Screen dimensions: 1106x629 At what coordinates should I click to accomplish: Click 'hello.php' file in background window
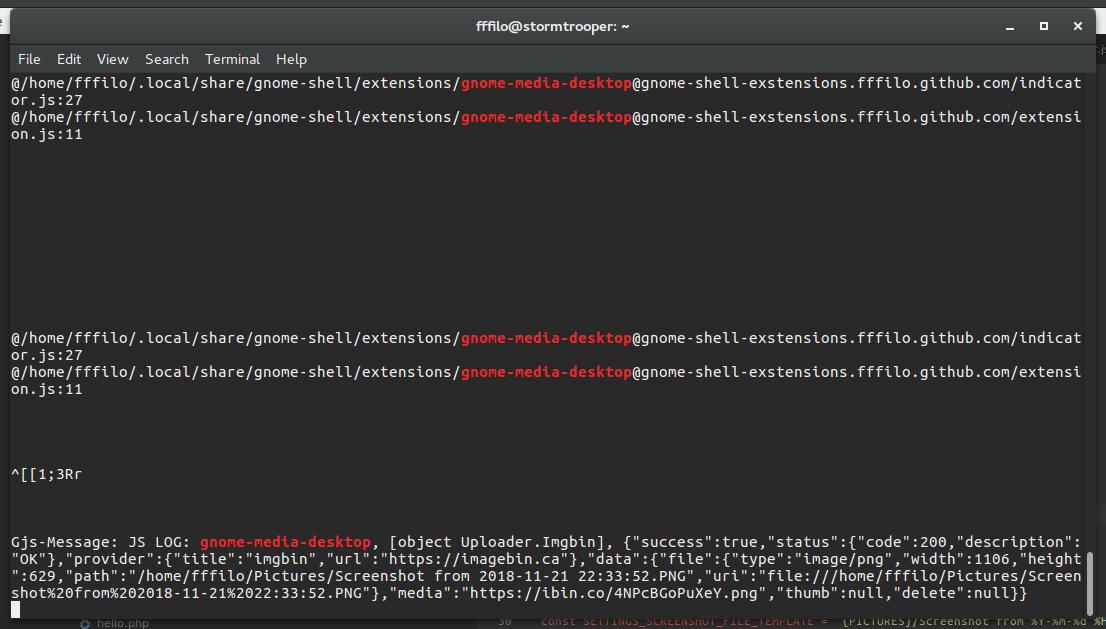[x=122, y=623]
